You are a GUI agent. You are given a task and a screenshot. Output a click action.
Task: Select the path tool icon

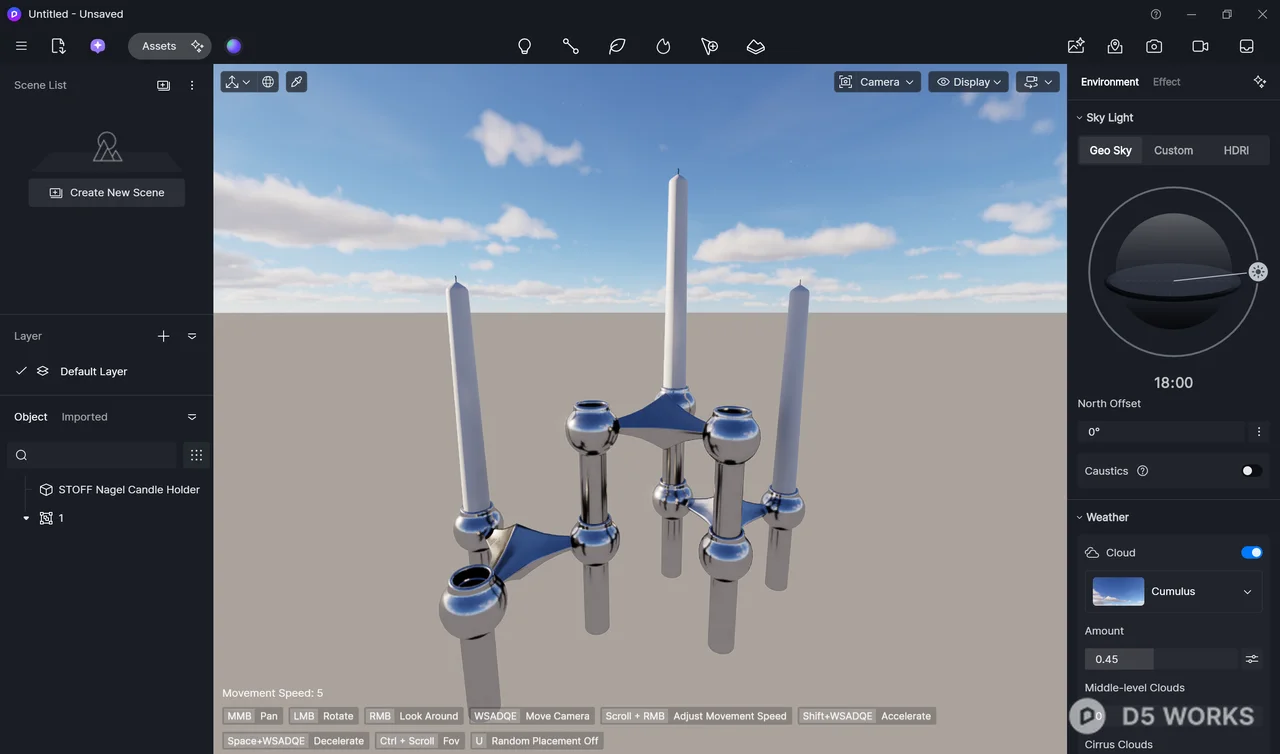coord(571,46)
